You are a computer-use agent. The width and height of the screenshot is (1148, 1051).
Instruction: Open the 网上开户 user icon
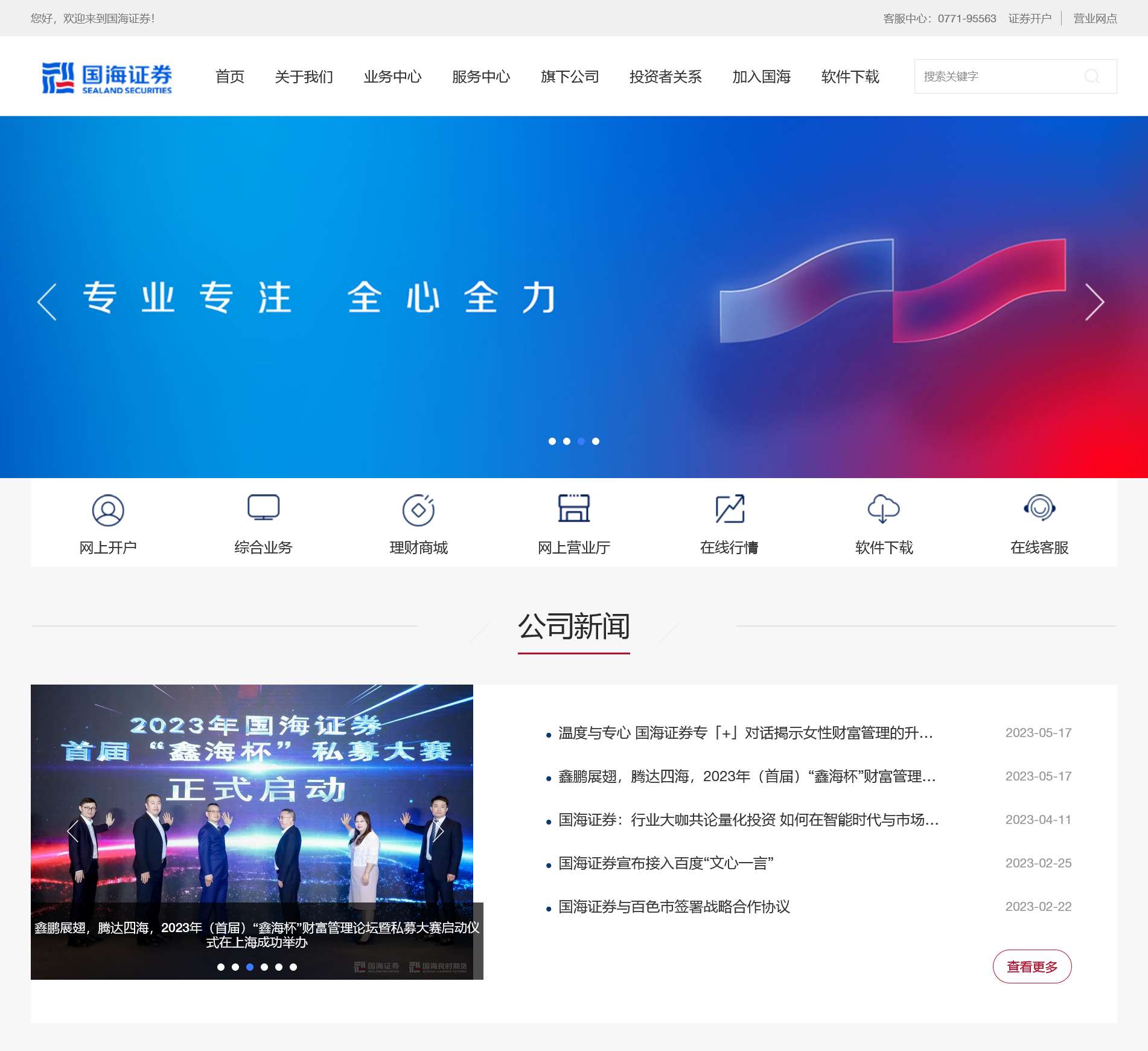tap(108, 510)
